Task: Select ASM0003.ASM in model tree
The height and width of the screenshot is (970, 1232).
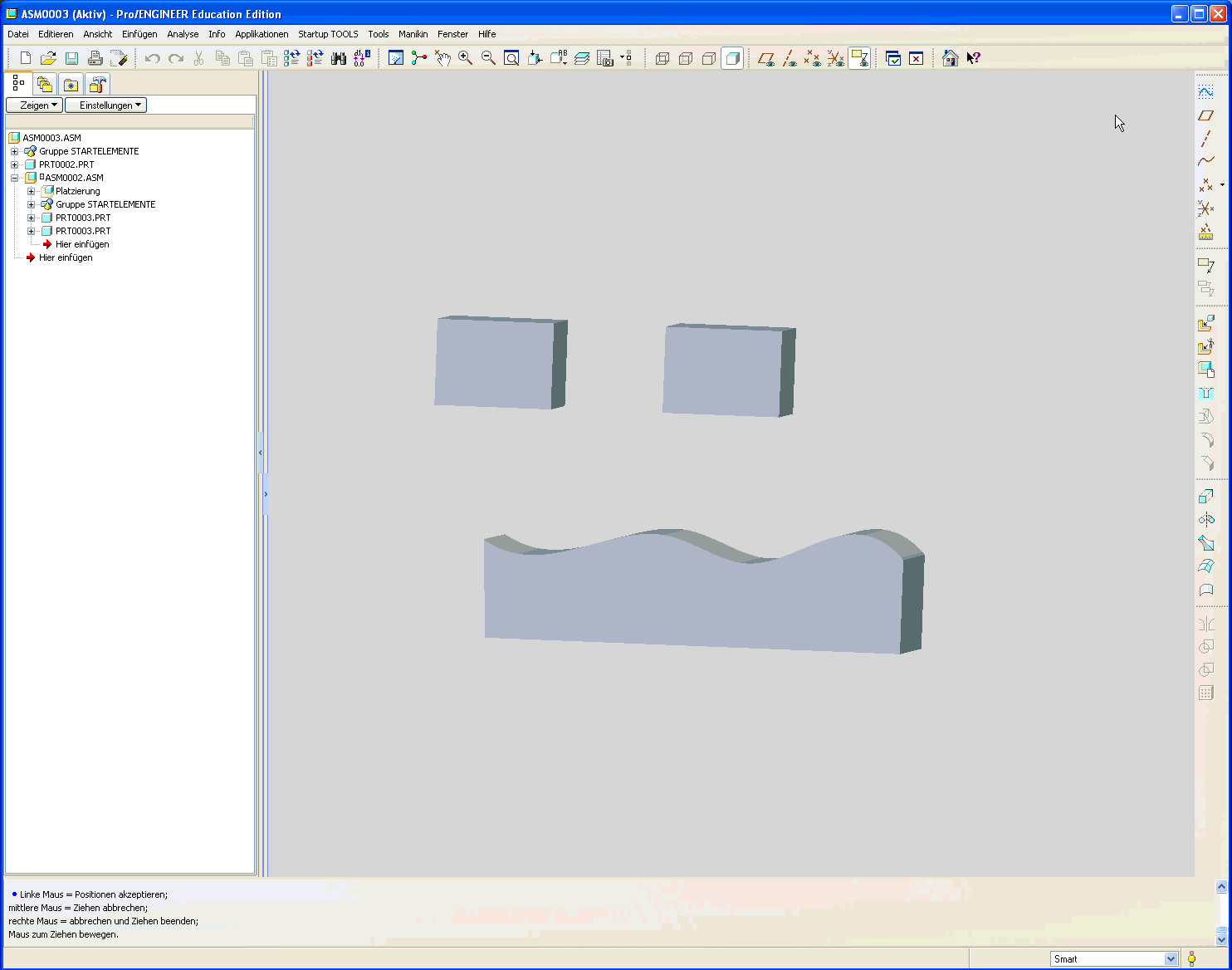Action: 51,138
